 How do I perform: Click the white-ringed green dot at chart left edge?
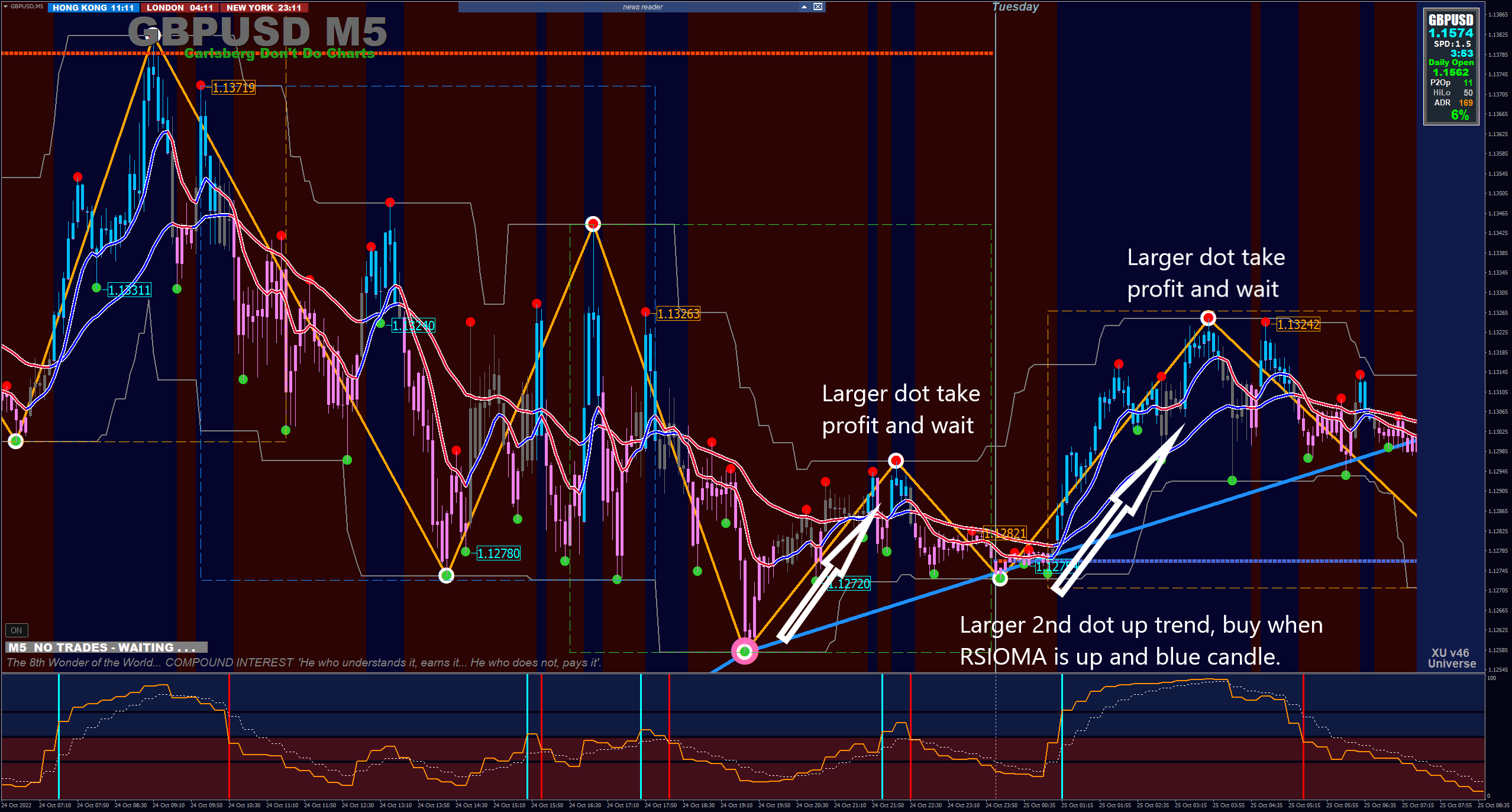click(x=15, y=441)
